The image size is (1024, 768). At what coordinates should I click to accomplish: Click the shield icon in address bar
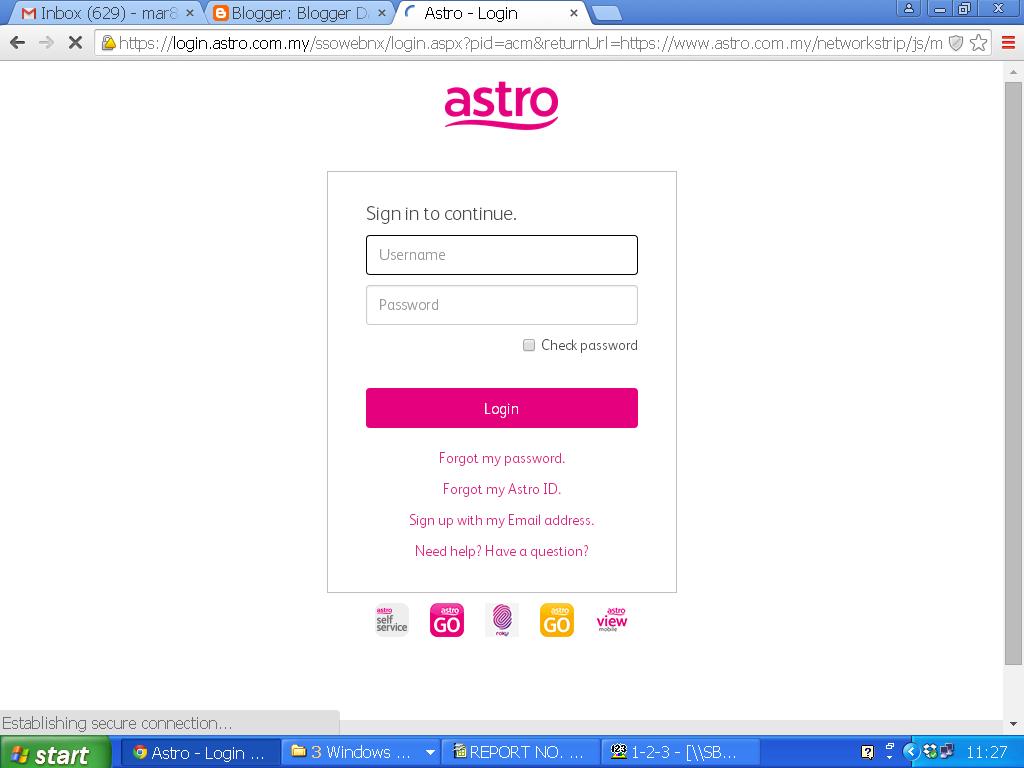coord(955,43)
